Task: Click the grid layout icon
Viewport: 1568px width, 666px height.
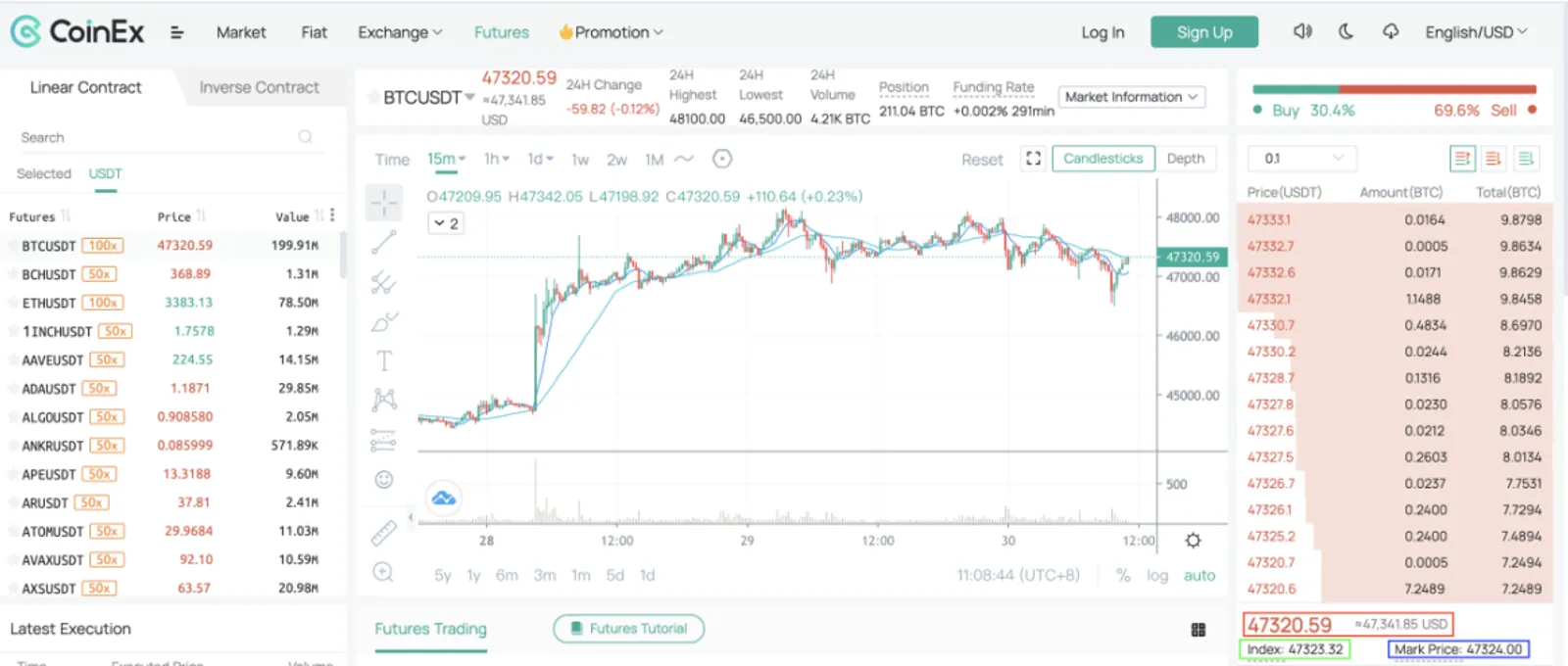Action: 1199,630
